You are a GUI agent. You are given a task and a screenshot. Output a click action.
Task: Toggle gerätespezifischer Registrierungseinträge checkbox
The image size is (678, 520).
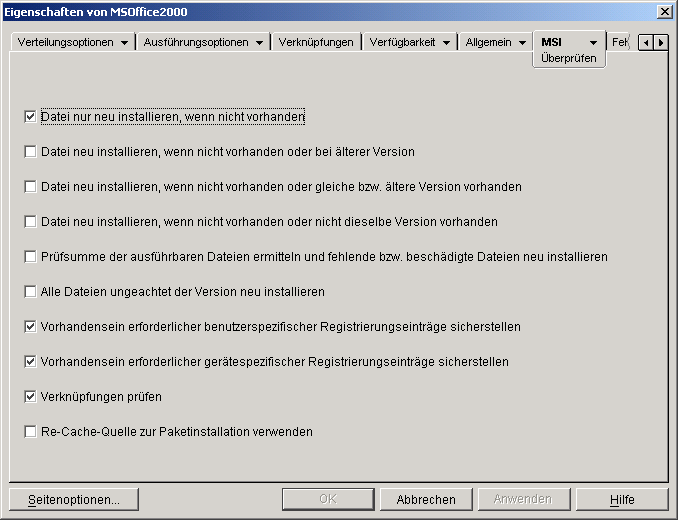point(30,362)
